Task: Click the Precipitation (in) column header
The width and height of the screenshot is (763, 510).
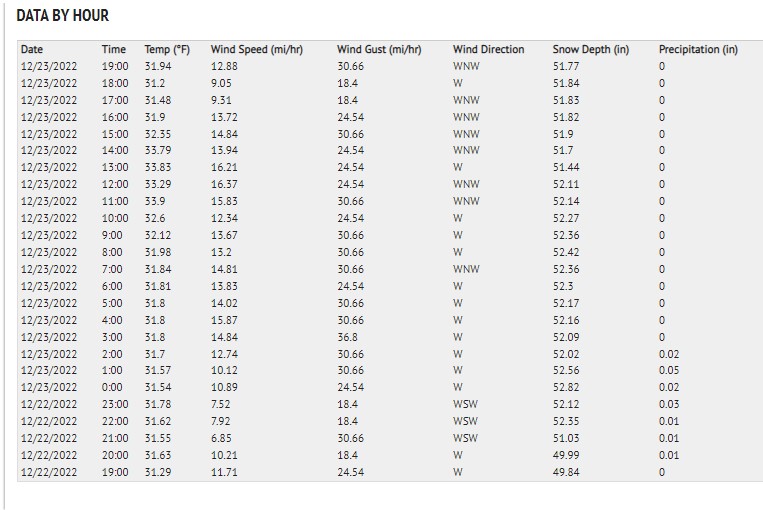Action: (x=698, y=50)
